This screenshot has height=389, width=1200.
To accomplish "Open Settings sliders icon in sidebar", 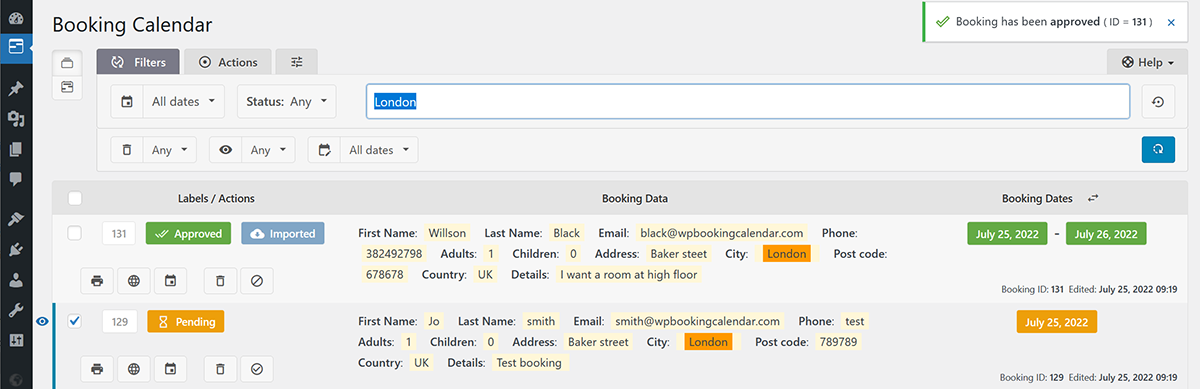I will pos(16,340).
